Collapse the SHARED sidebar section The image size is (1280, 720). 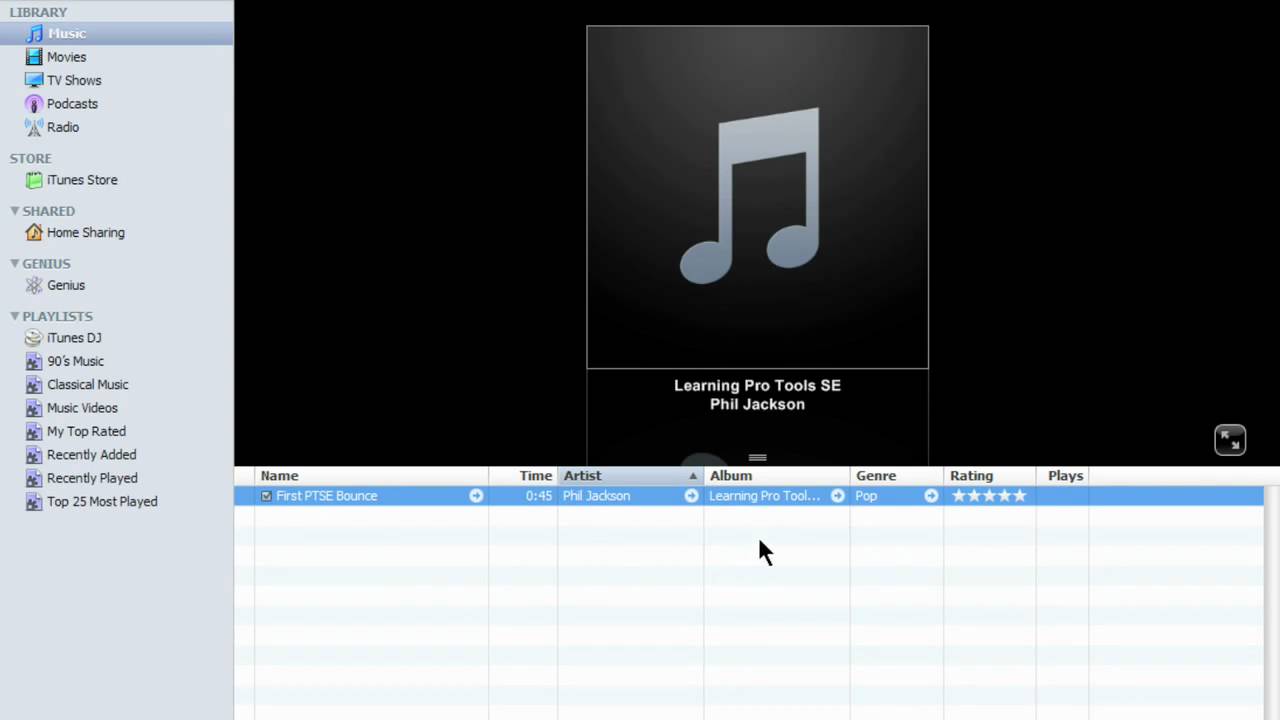15,211
